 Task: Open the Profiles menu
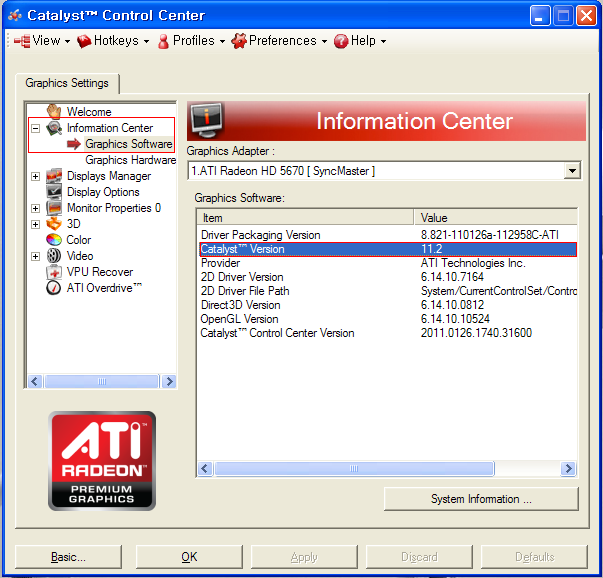click(x=191, y=41)
